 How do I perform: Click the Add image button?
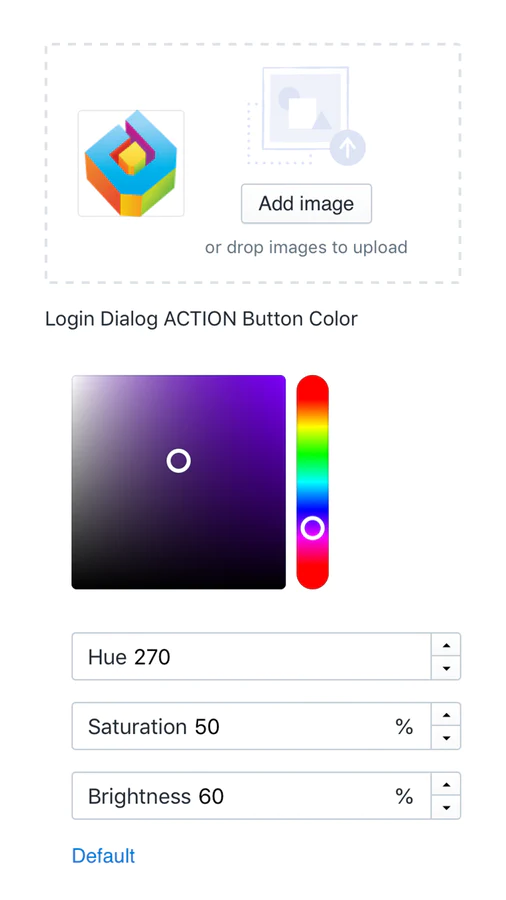pyautogui.click(x=306, y=204)
